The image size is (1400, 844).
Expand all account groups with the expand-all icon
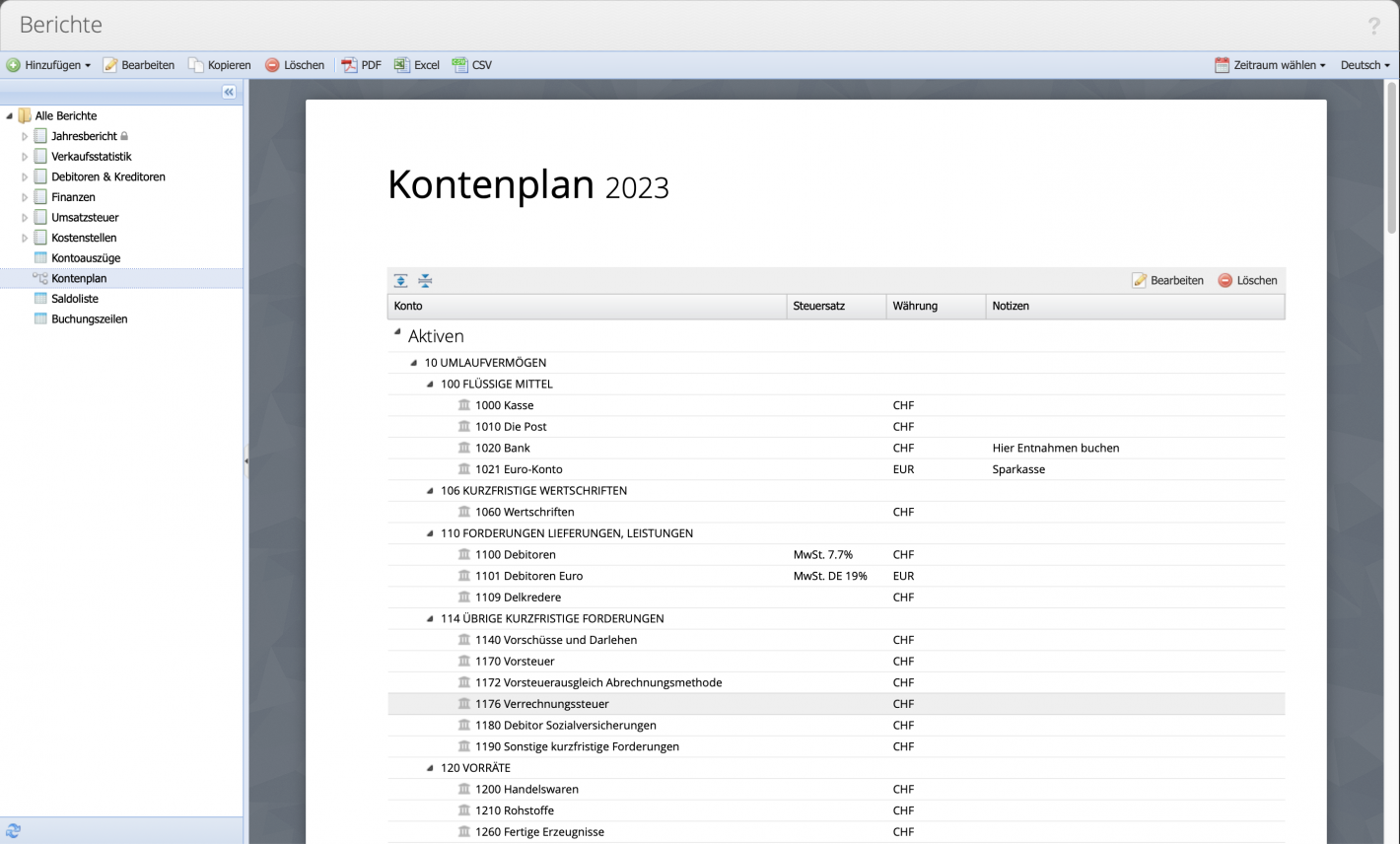click(400, 280)
